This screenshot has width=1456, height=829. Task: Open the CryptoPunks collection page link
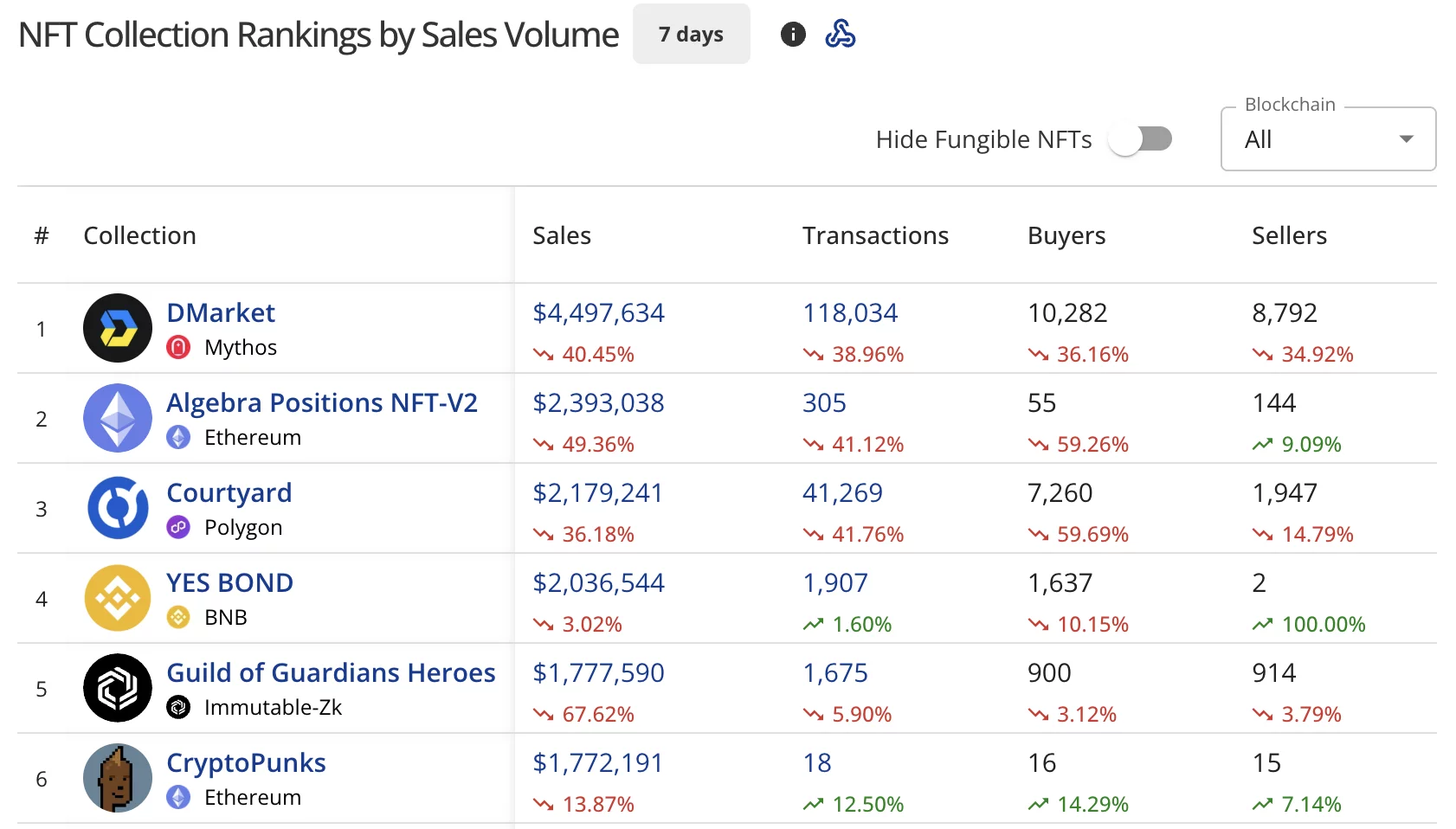click(246, 762)
